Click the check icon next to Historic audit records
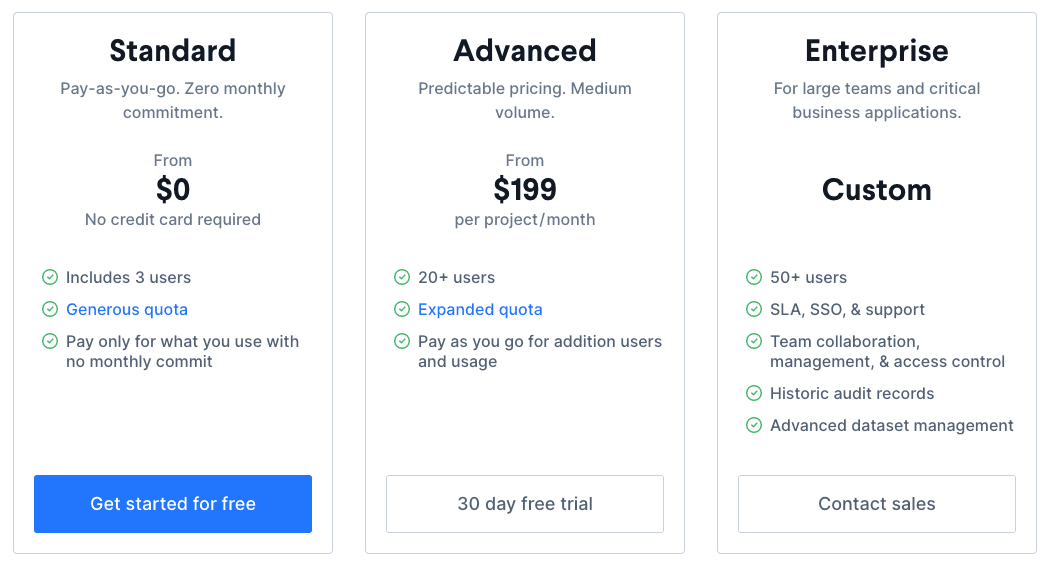The width and height of the screenshot is (1049, 564). pyautogui.click(x=754, y=393)
